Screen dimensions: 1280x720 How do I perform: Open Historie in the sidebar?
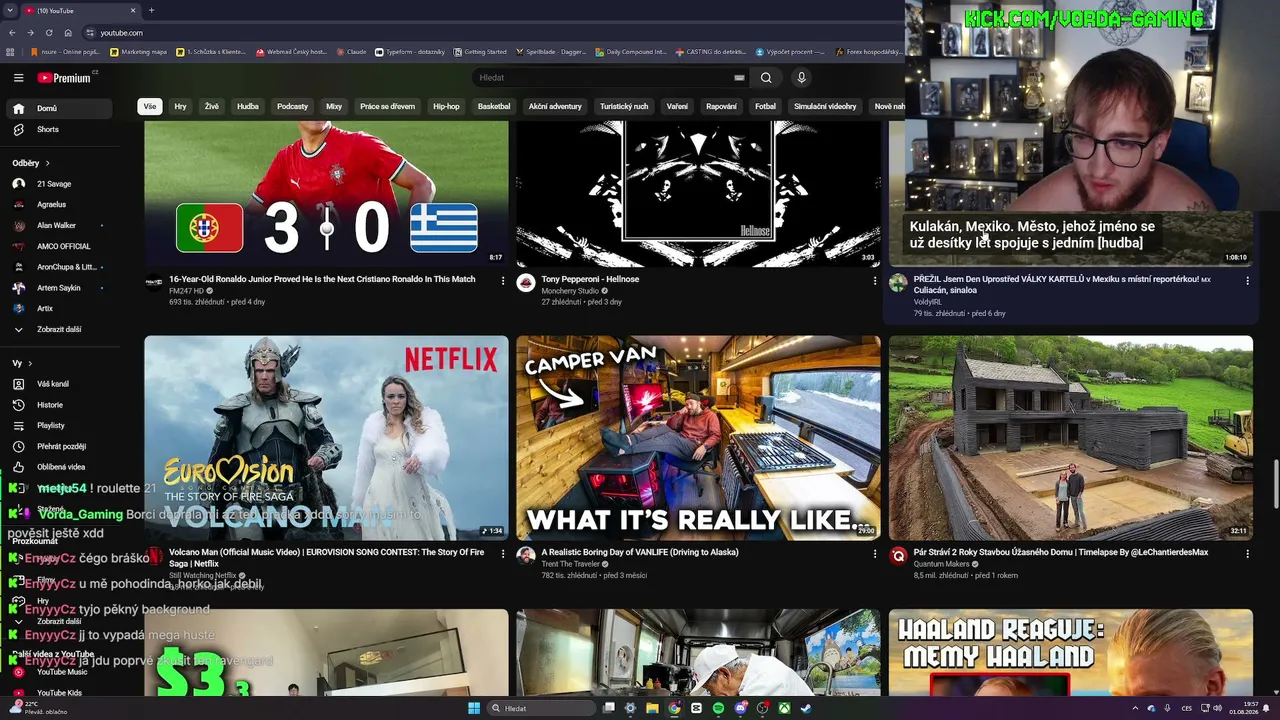click(x=61, y=405)
